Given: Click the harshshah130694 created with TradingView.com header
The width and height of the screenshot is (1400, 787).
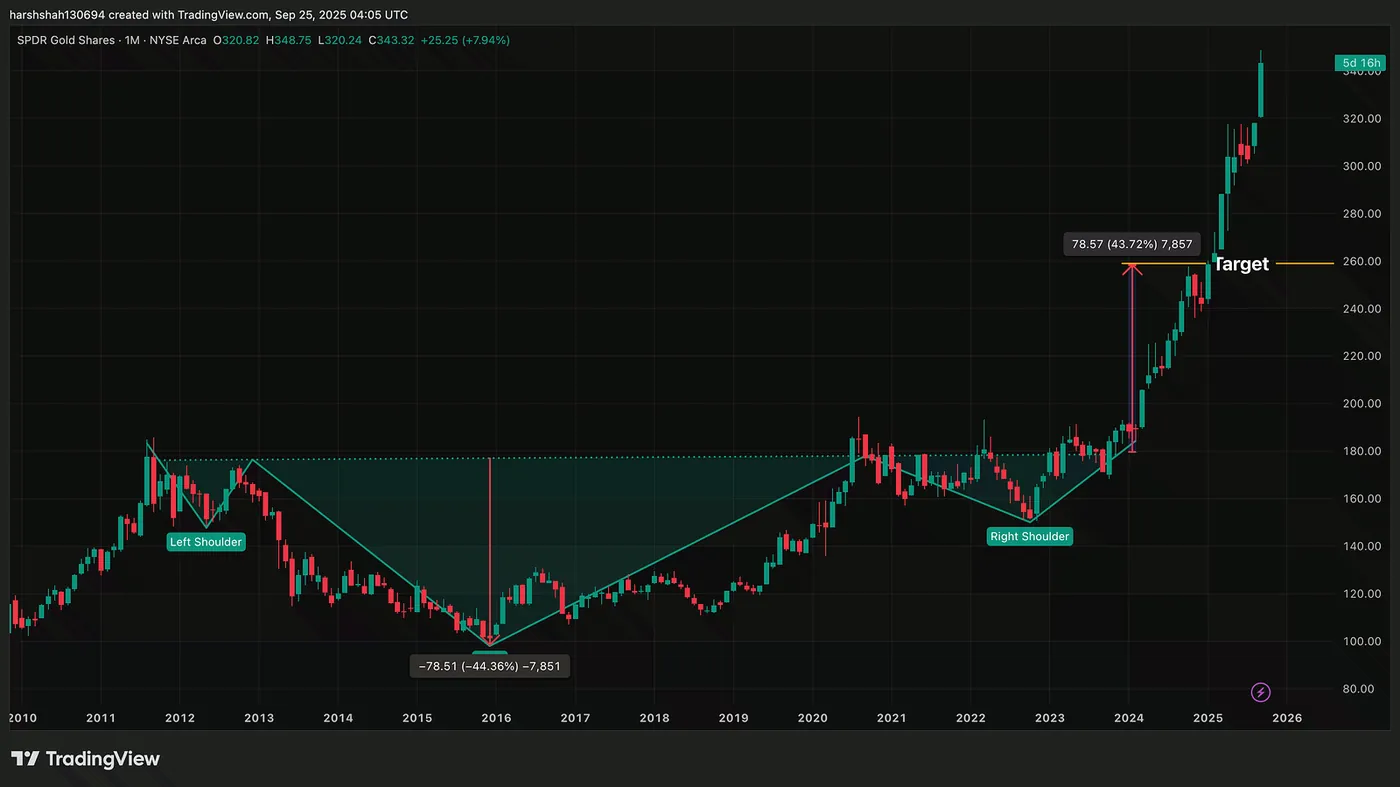Looking at the screenshot, I should (209, 15).
